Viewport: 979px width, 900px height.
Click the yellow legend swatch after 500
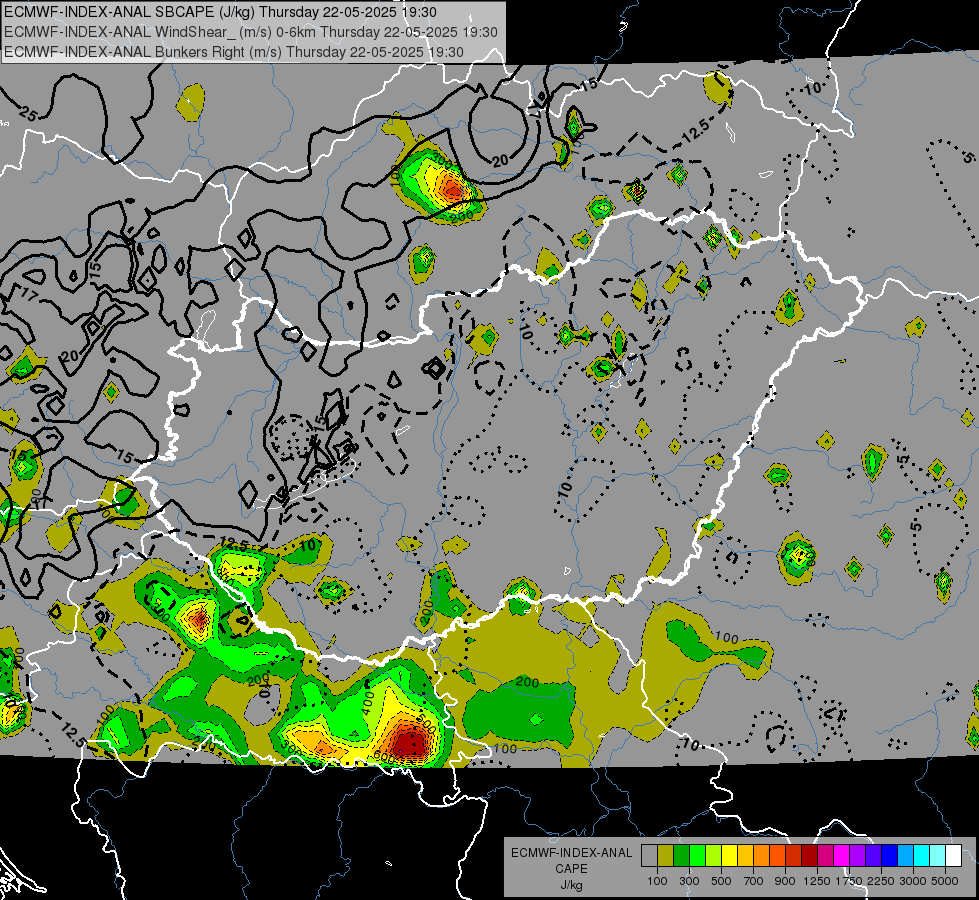tap(729, 855)
